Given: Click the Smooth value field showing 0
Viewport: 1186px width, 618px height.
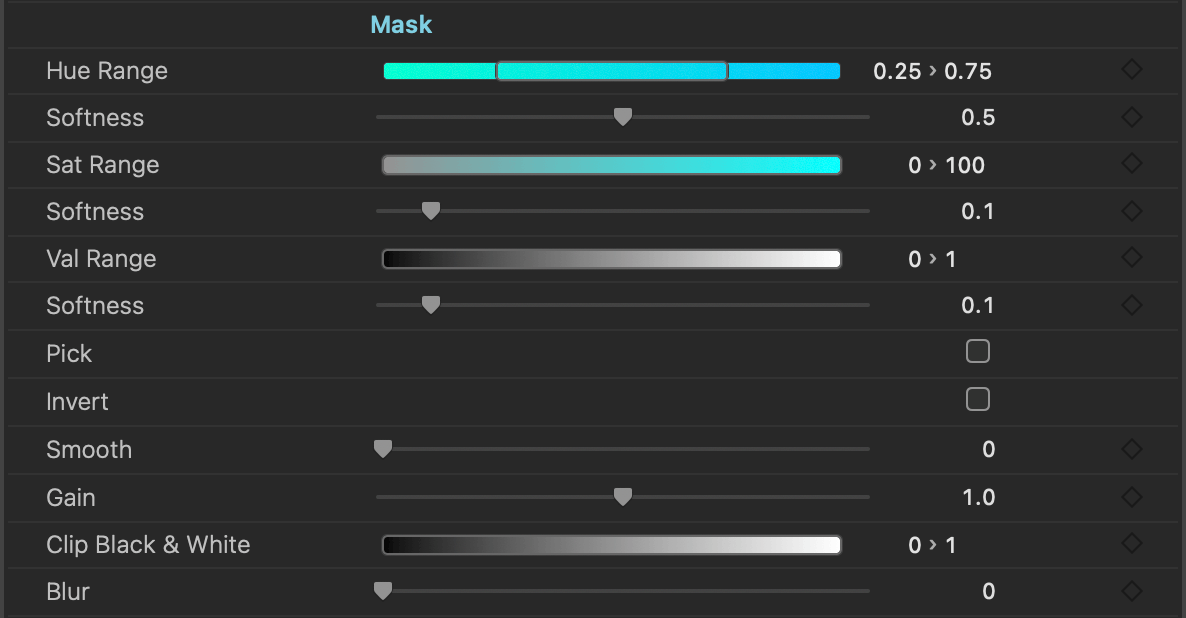Looking at the screenshot, I should coord(988,450).
